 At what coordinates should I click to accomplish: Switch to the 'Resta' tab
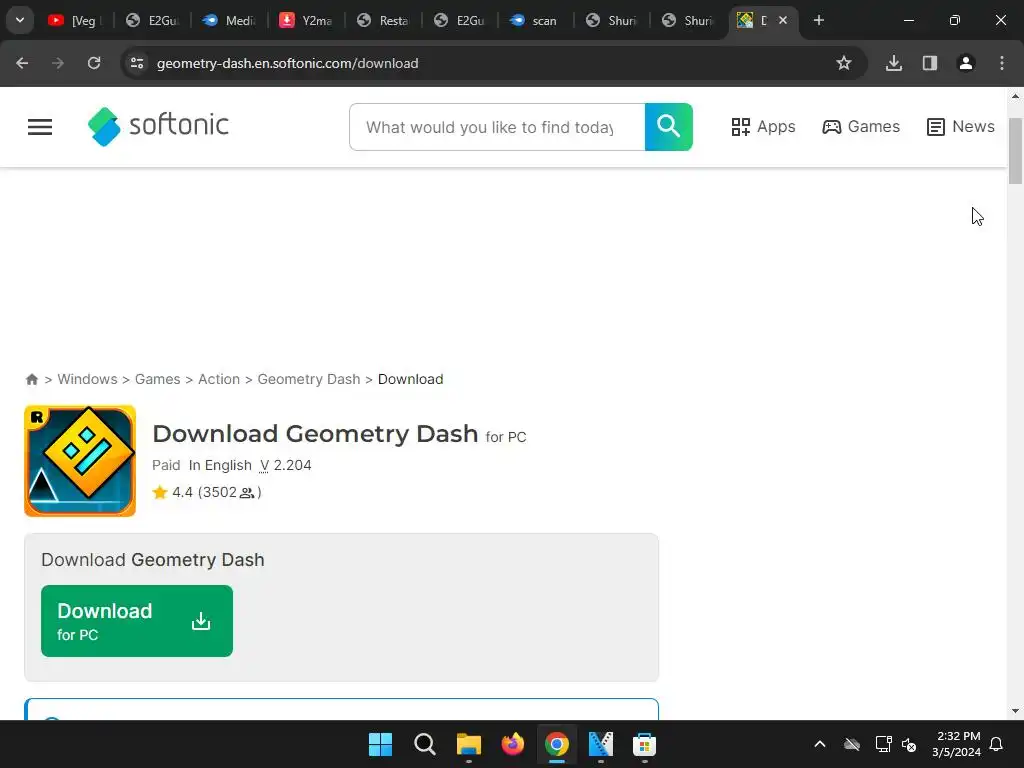coord(383,21)
